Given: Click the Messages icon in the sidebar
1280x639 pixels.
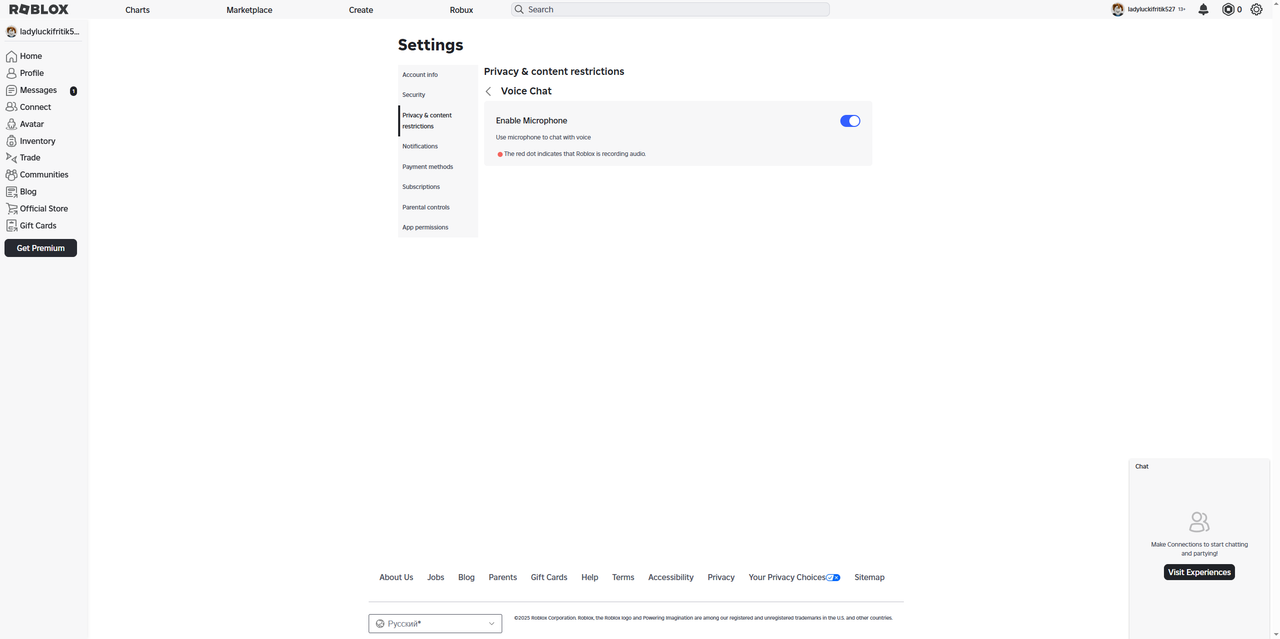Looking at the screenshot, I should tap(11, 90).
